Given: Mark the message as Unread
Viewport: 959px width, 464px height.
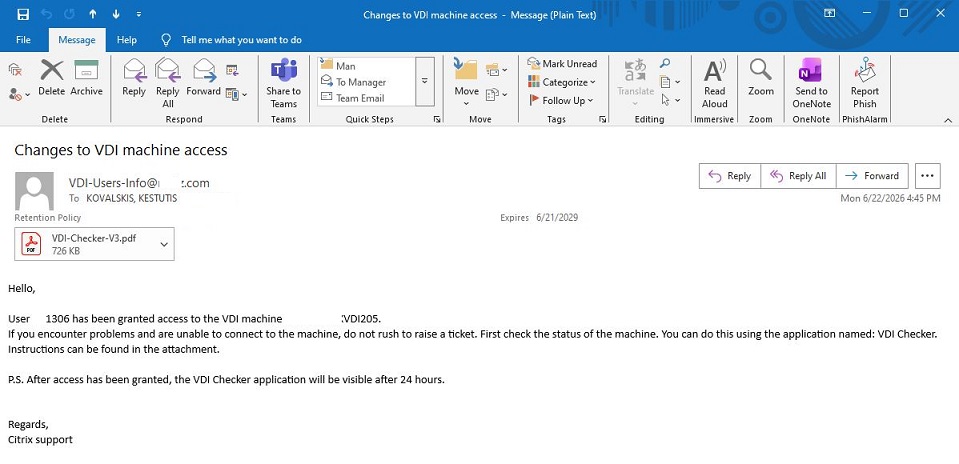Looking at the screenshot, I should (x=563, y=64).
